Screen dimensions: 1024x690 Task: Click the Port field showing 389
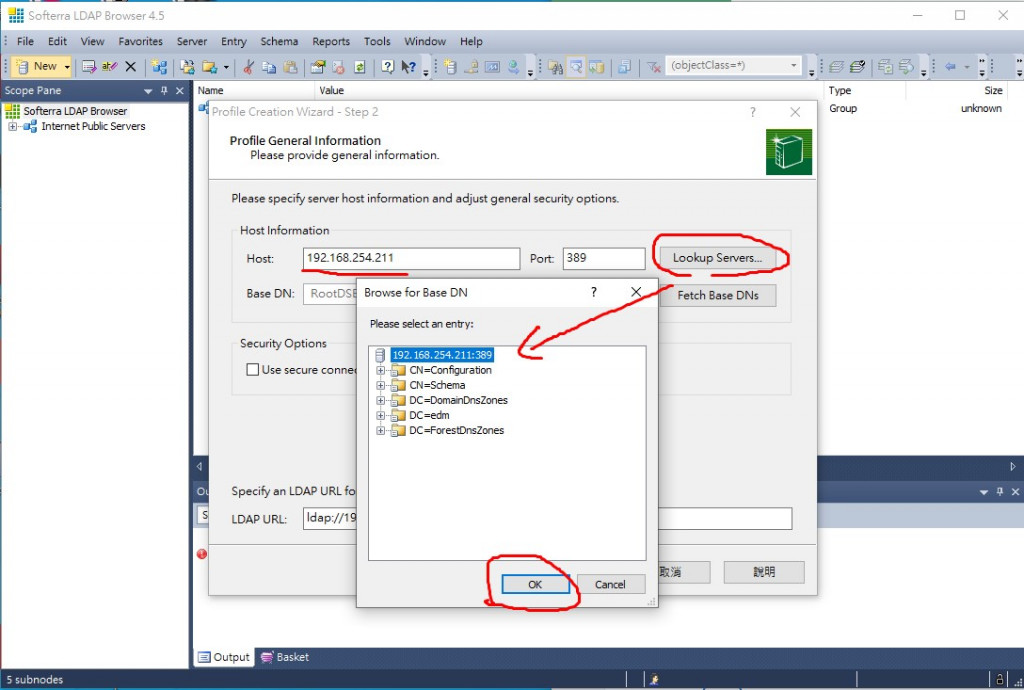point(604,259)
